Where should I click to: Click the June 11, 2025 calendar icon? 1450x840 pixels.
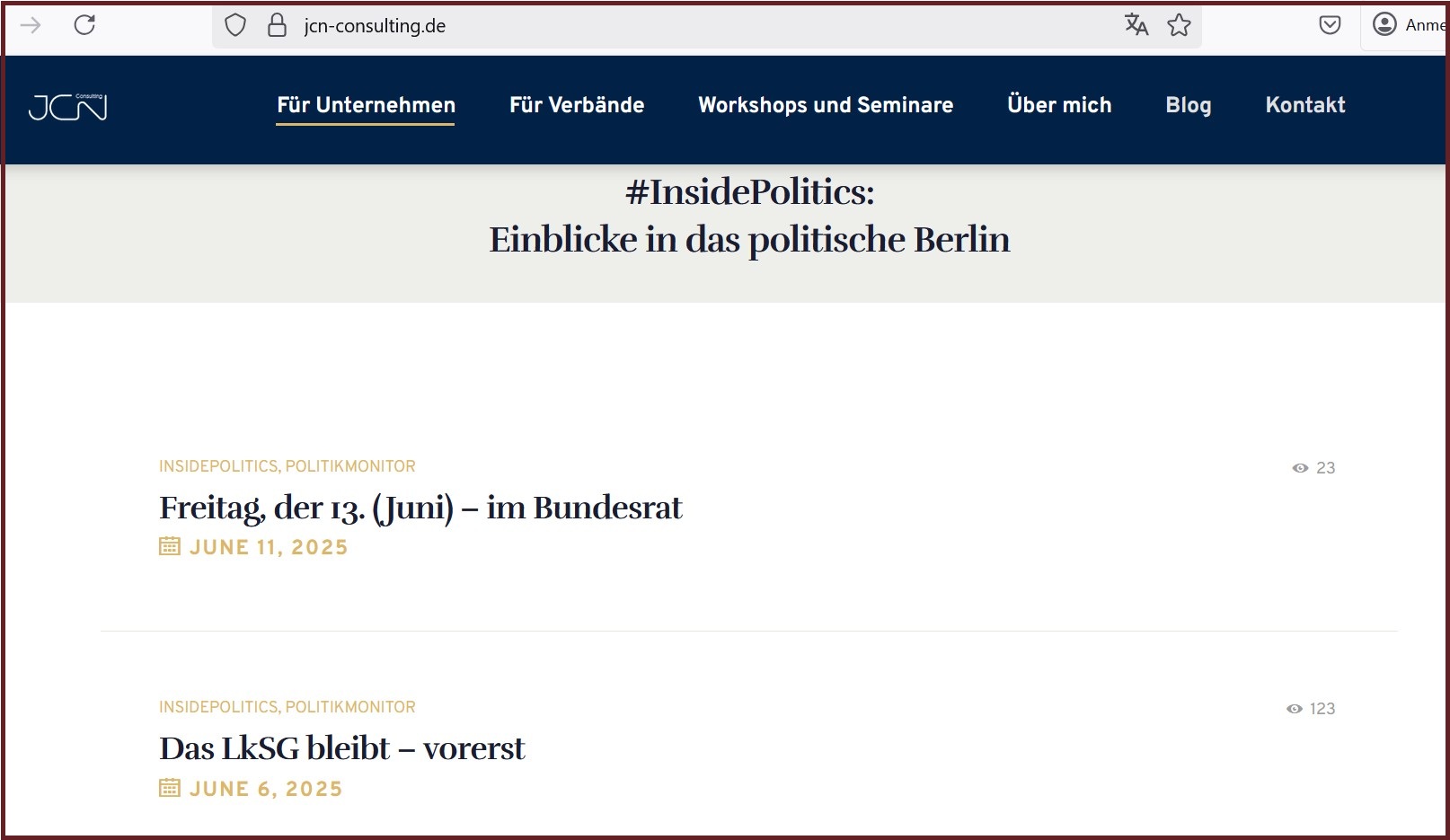point(170,546)
